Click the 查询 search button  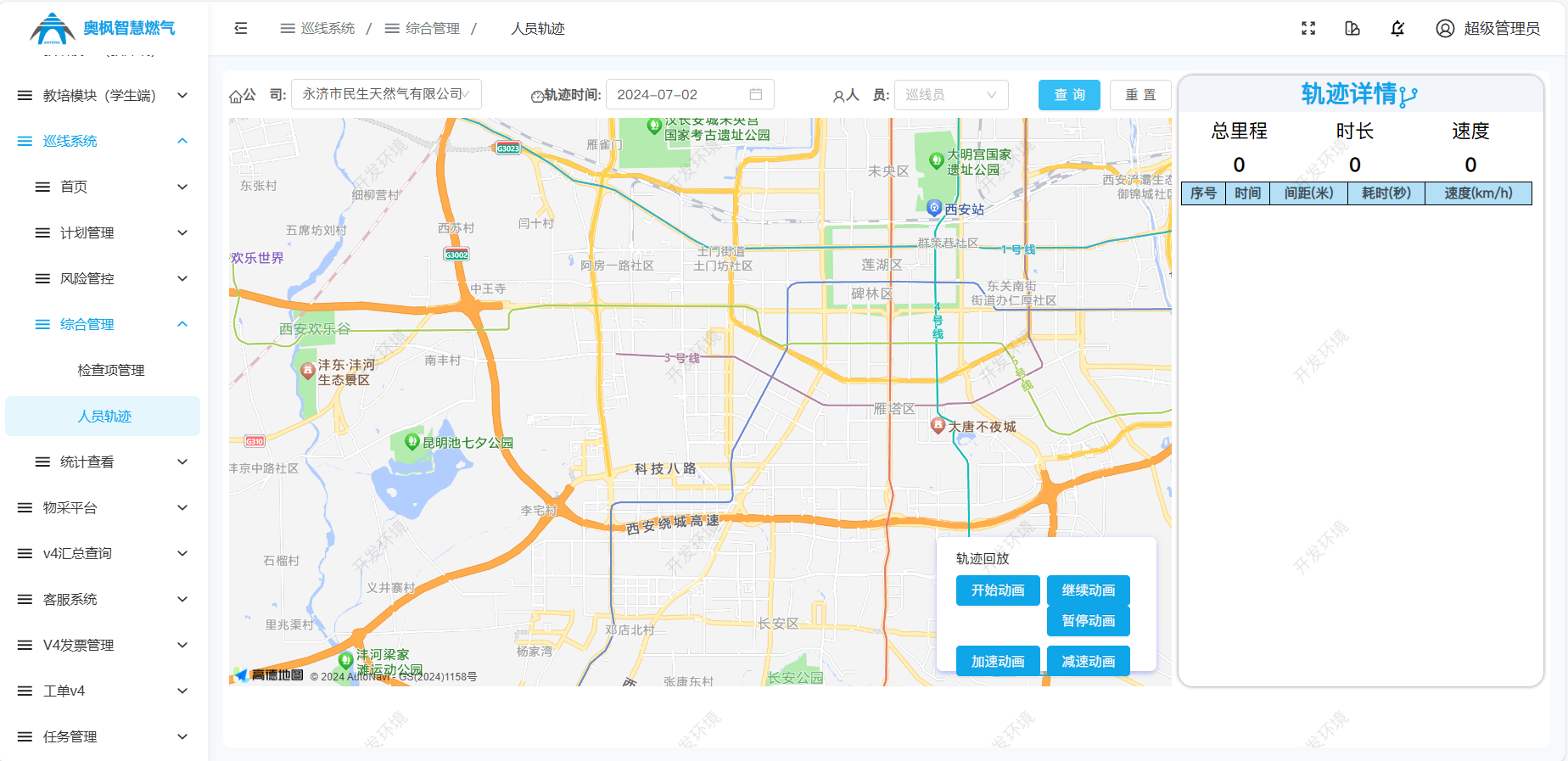coord(1069,95)
